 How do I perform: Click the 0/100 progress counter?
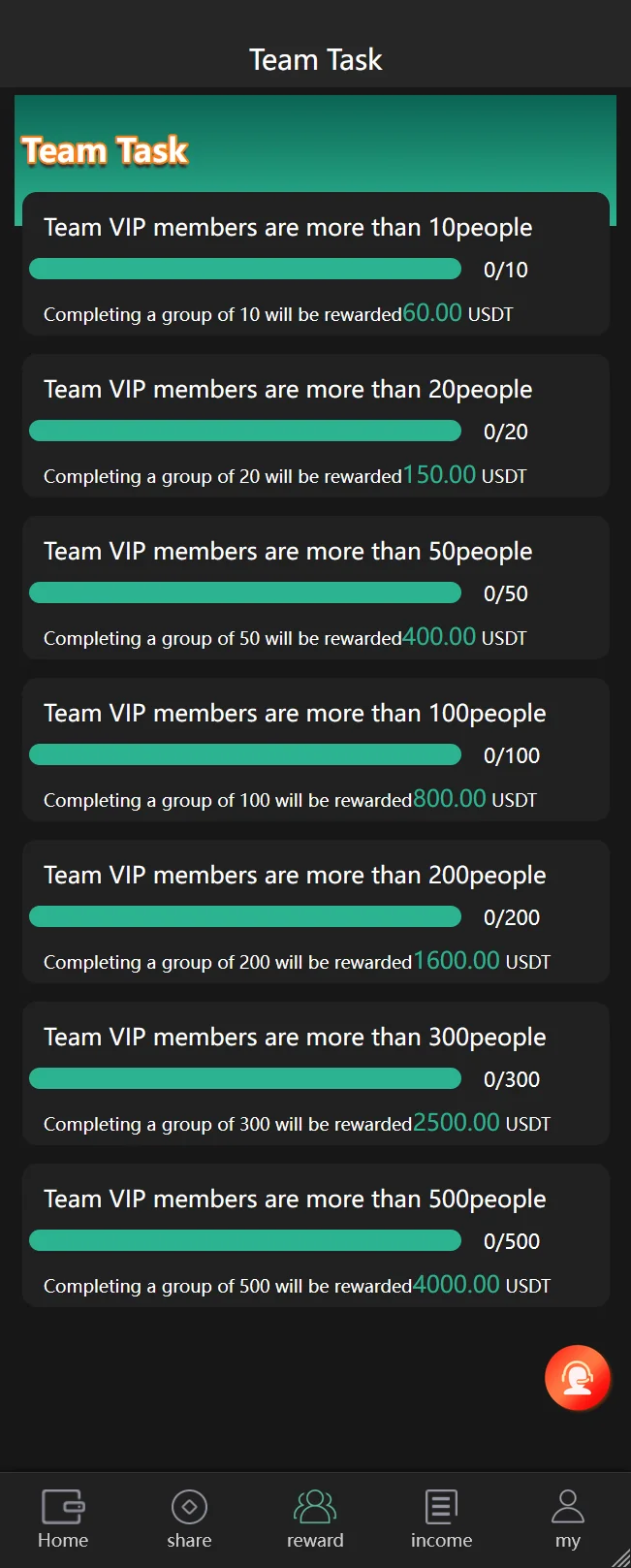[x=512, y=755]
